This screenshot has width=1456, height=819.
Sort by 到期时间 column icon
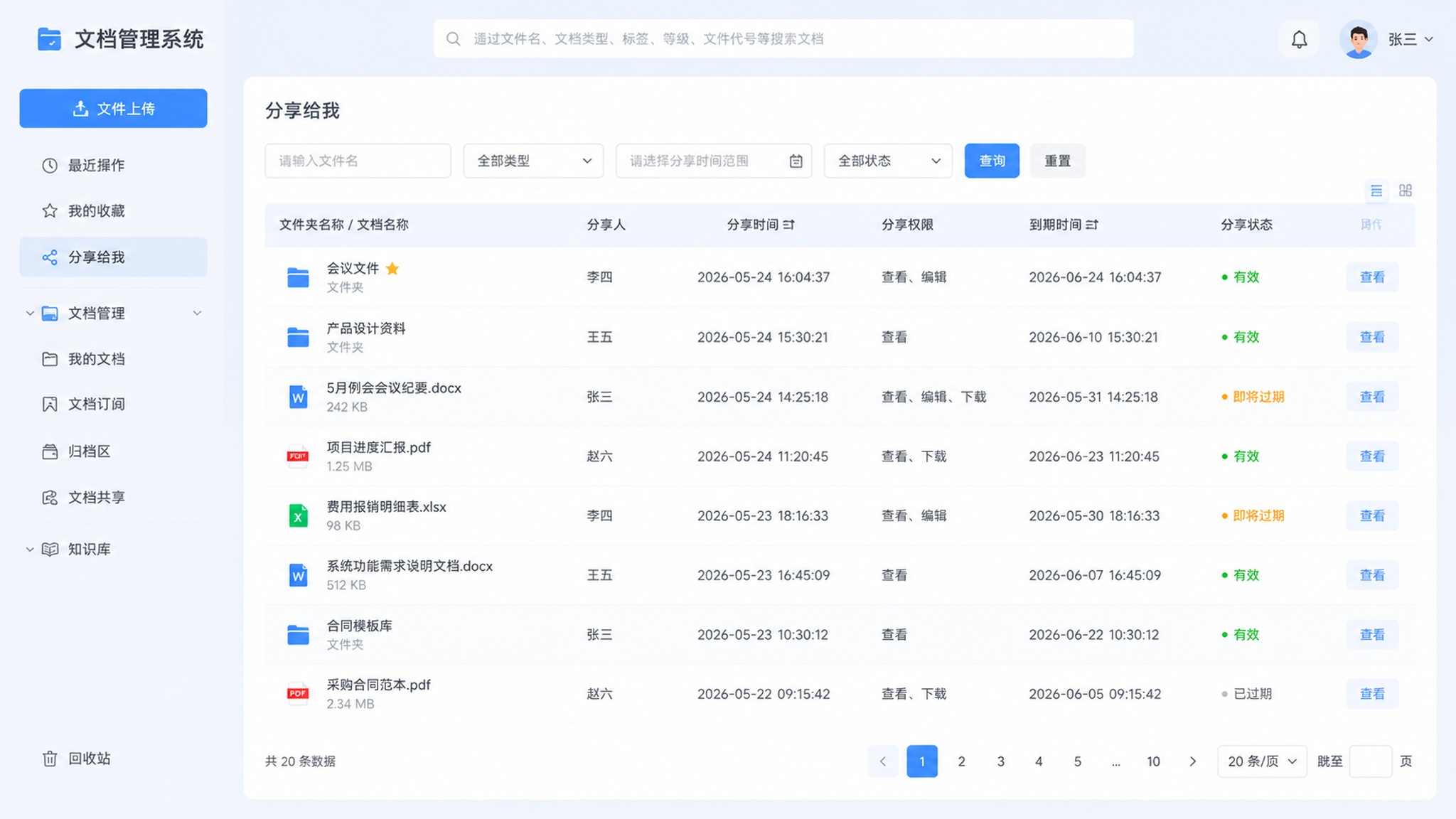[x=1092, y=225]
